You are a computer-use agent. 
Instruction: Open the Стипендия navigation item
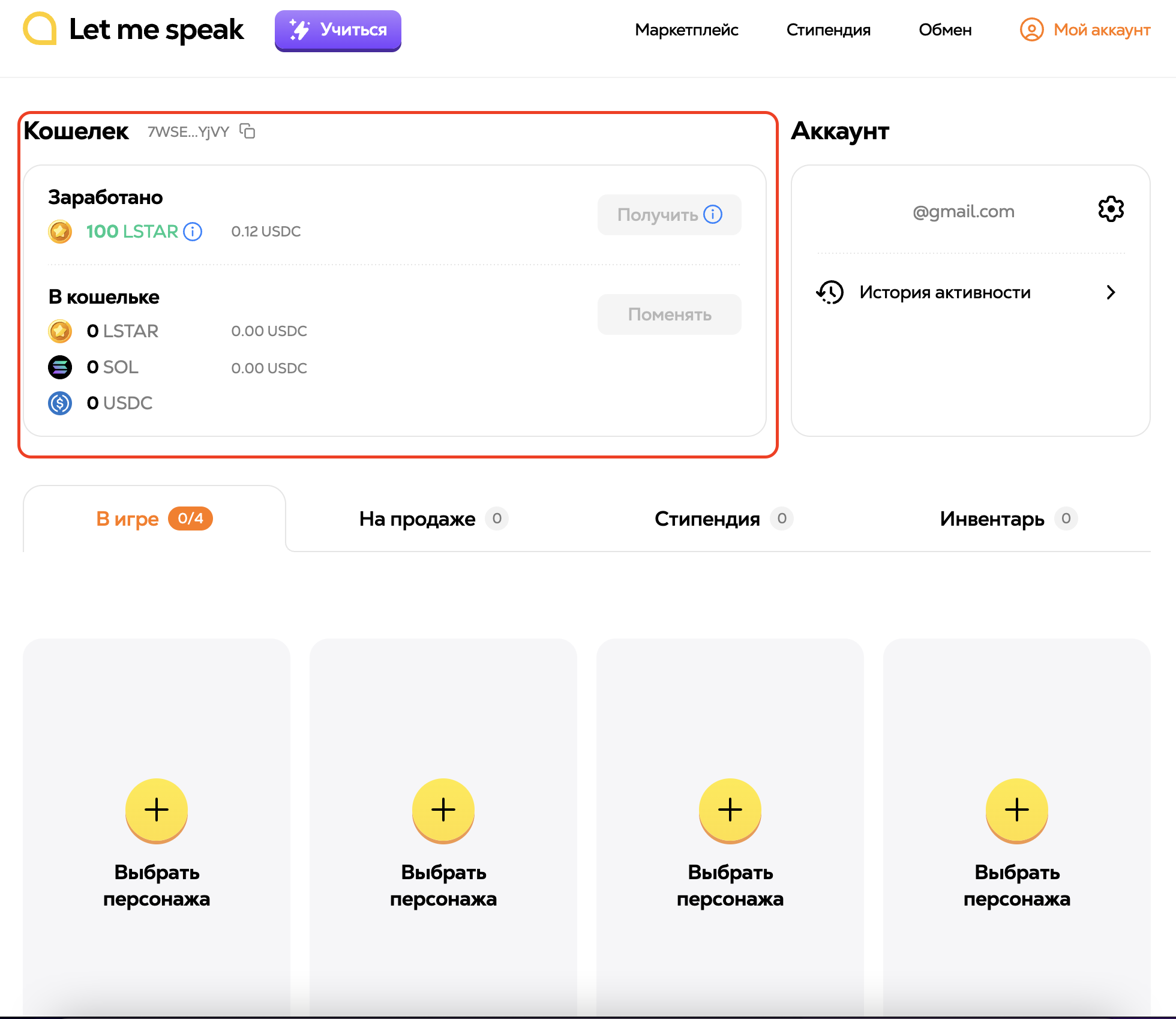(828, 29)
